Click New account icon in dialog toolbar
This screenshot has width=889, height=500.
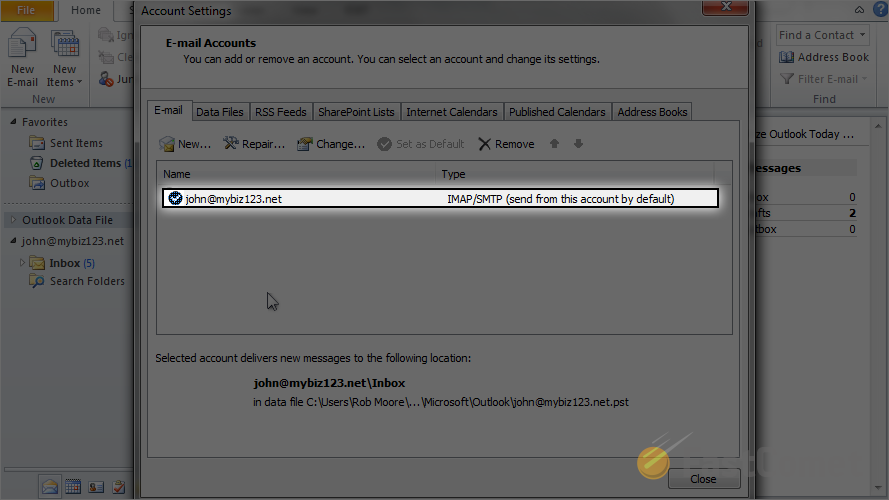[x=167, y=144]
